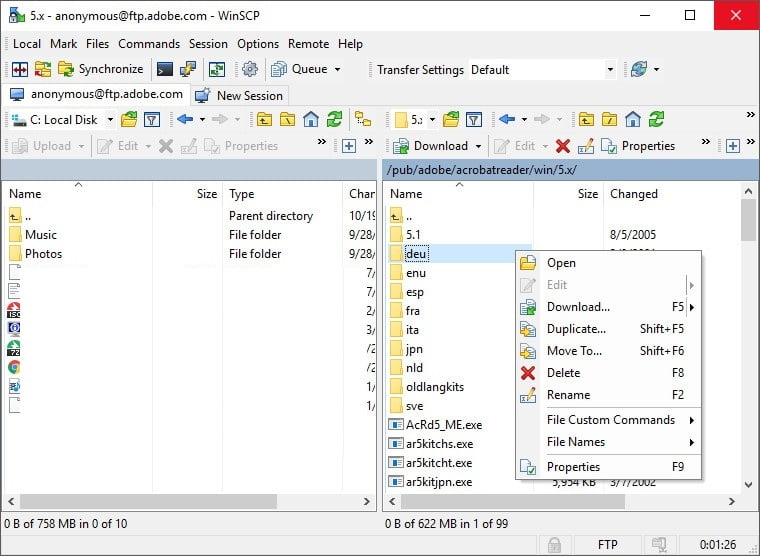Open the Commands menu
This screenshot has width=760, height=556.
(149, 44)
